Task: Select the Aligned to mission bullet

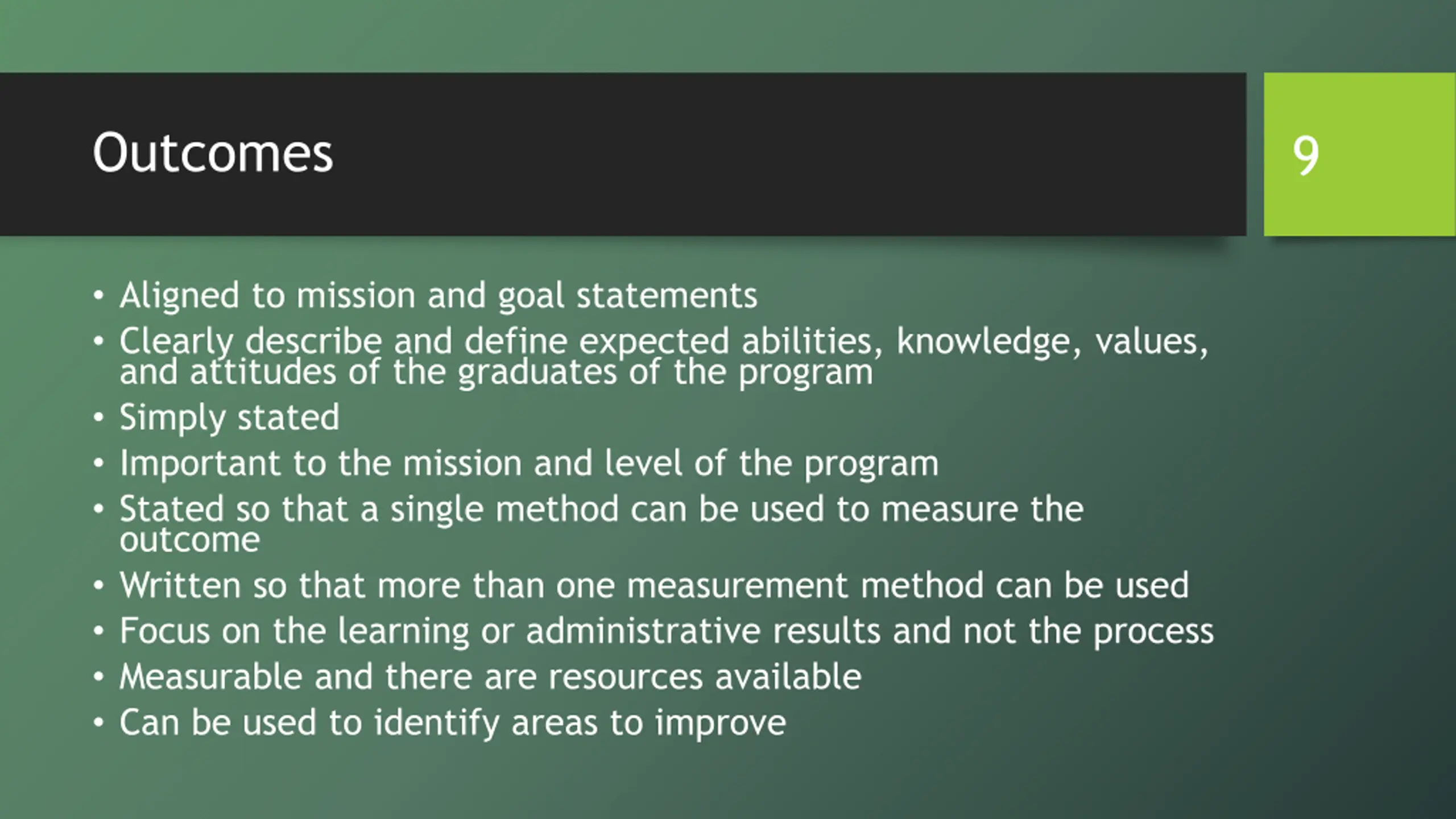Action: (x=438, y=296)
